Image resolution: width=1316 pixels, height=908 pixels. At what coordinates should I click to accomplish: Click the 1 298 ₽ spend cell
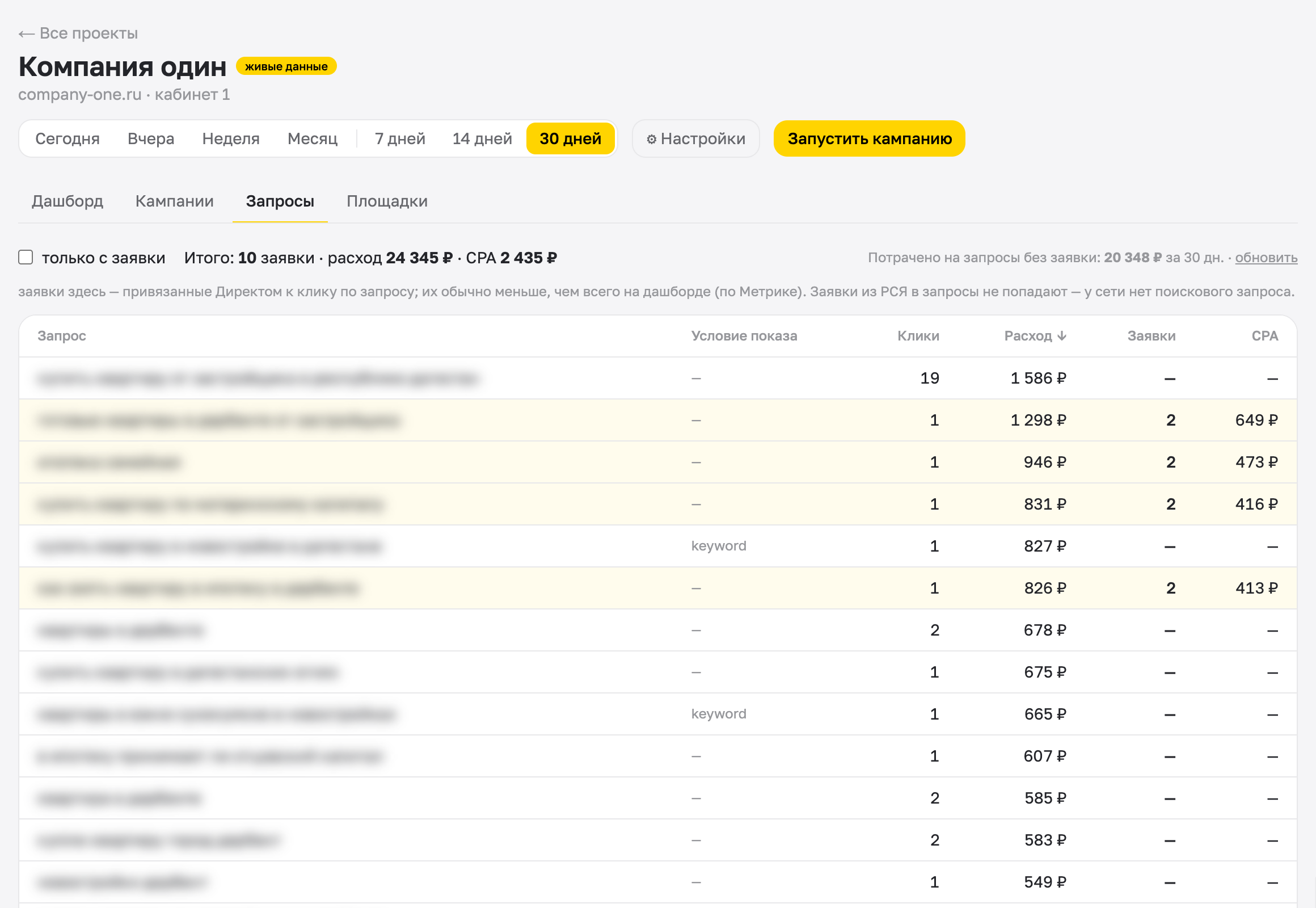coord(1038,420)
